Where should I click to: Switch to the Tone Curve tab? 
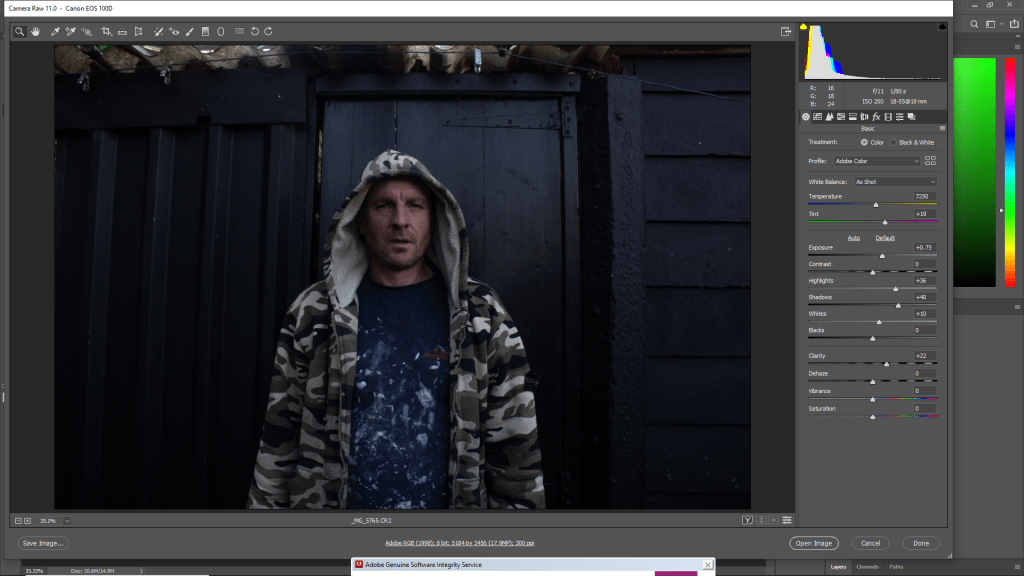coord(818,117)
